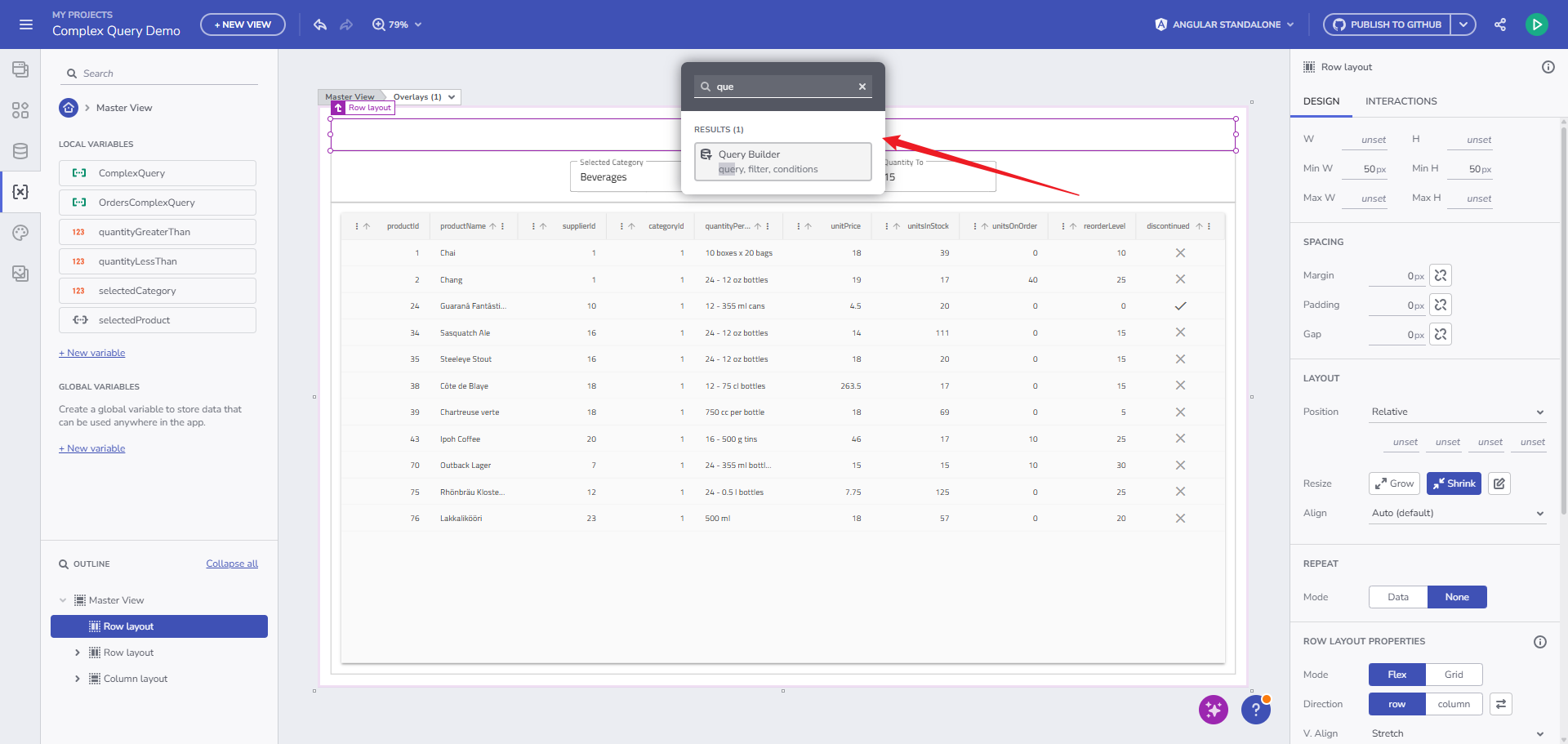This screenshot has height=744, width=1568.
Task: Toggle the Grow resize option
Action: coord(1394,483)
